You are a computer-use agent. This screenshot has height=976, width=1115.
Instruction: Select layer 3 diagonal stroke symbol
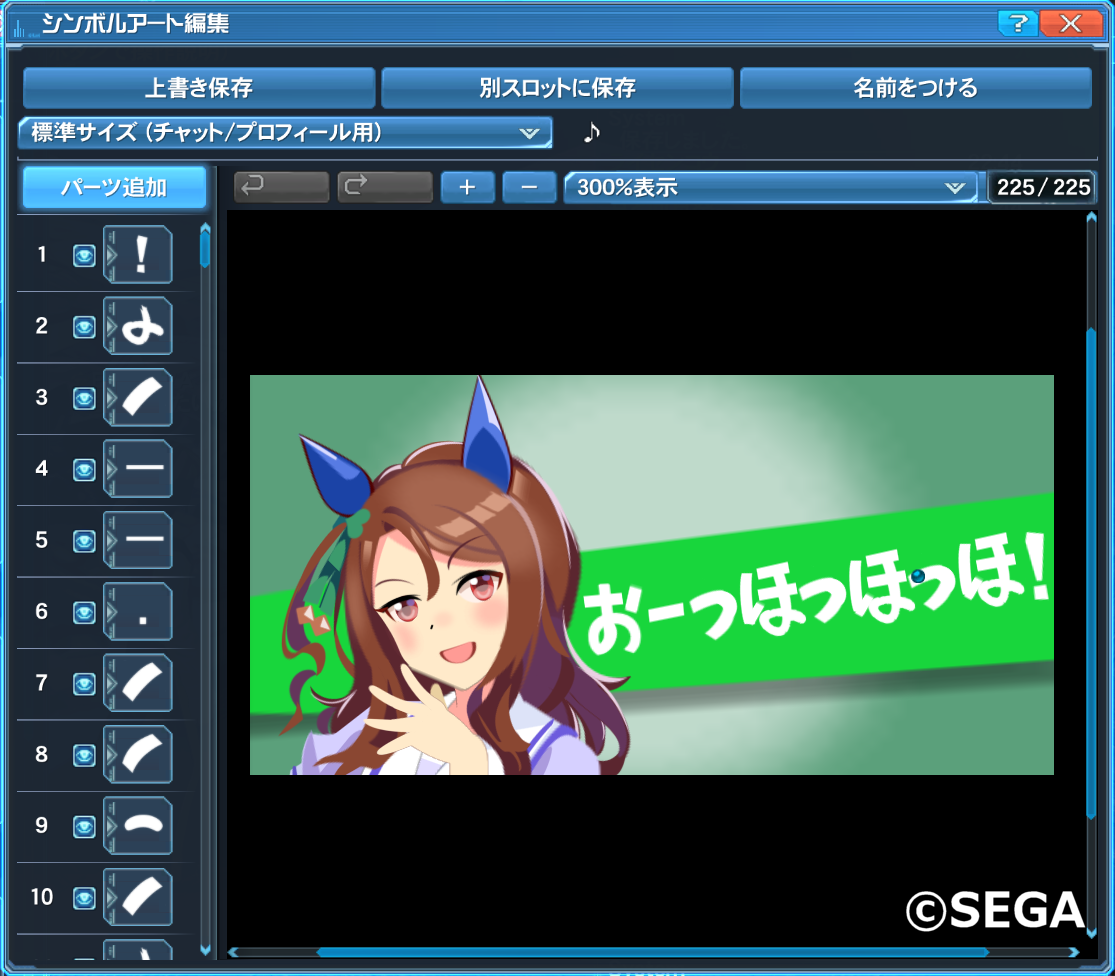[138, 397]
